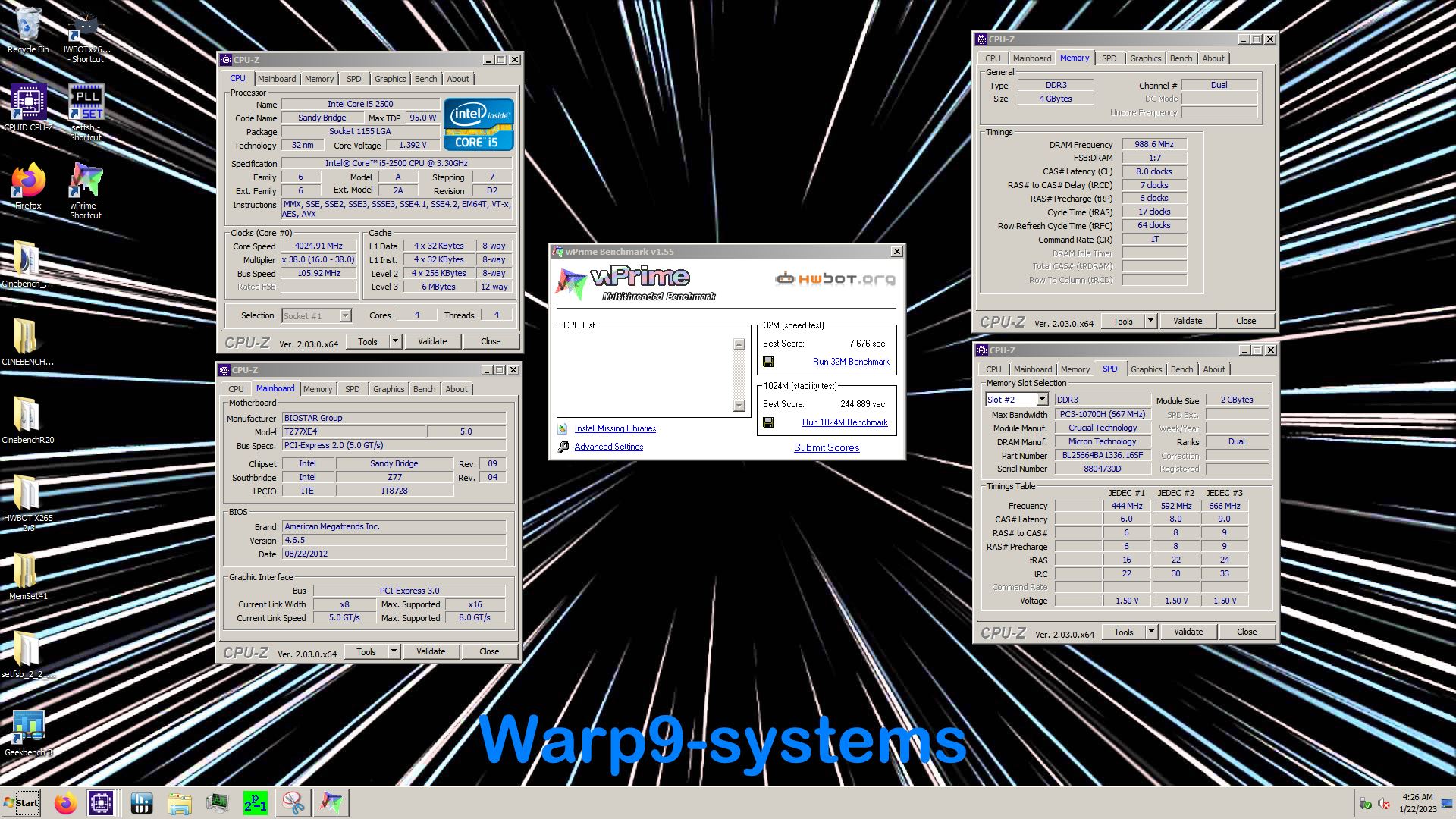Expand Tools dropdown arrow in Mainboard window
The width and height of the screenshot is (1456, 819).
pos(394,652)
